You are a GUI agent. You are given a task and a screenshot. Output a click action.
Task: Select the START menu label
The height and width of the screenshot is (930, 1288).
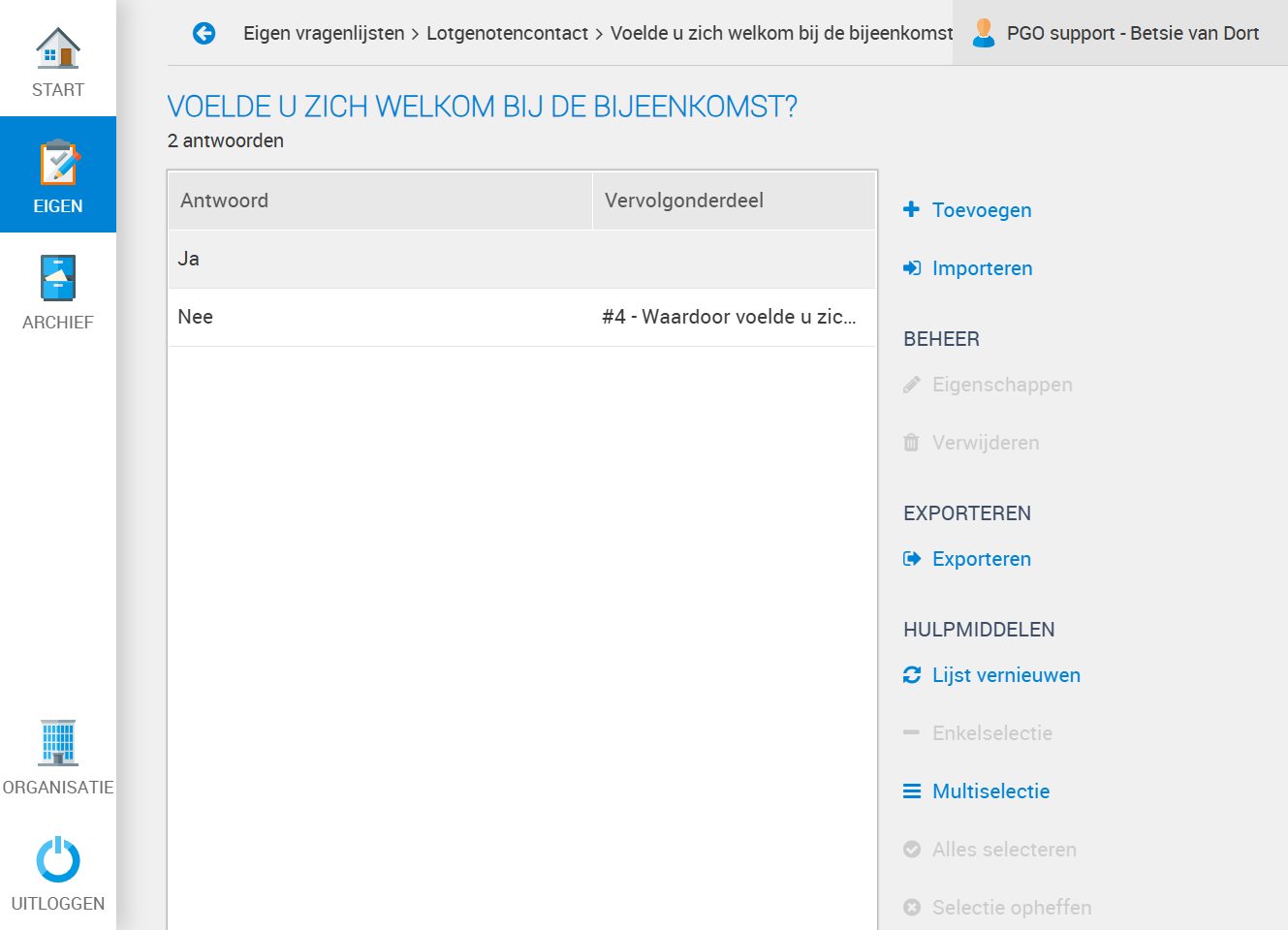click(58, 90)
